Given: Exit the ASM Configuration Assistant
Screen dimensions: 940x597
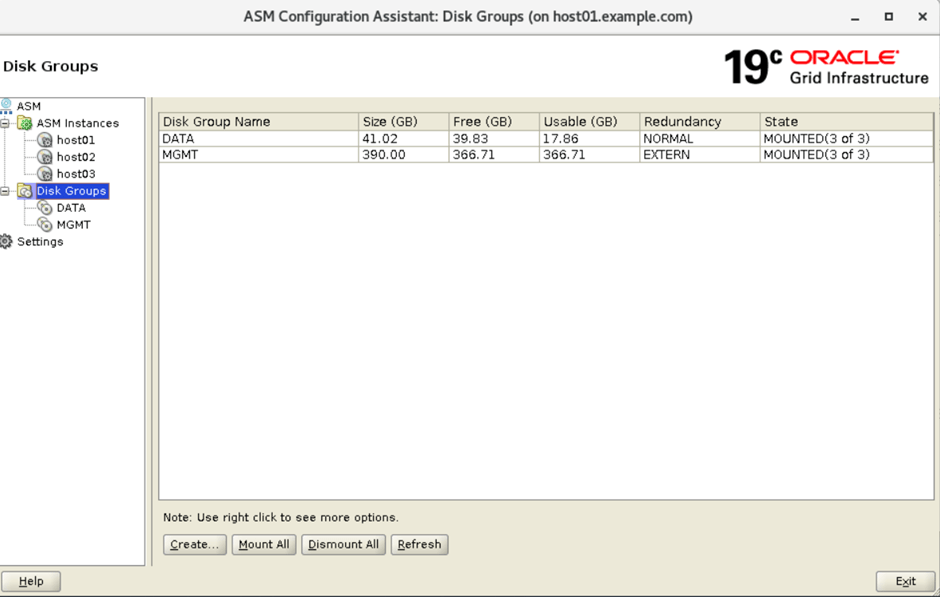Looking at the screenshot, I should click(905, 581).
